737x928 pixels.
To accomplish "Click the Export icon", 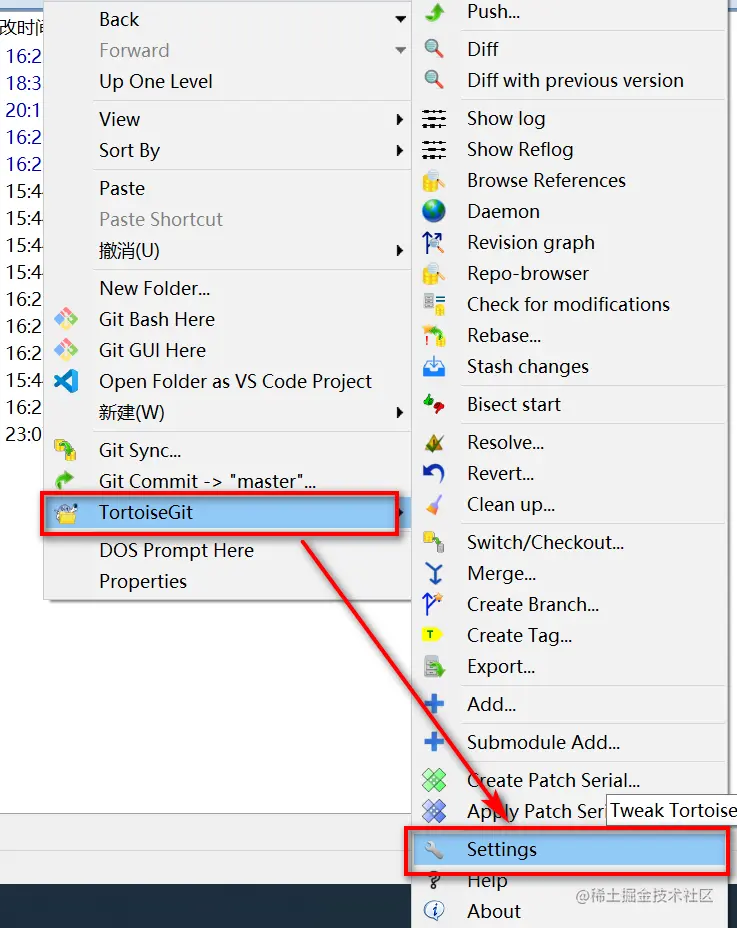I will click(434, 666).
